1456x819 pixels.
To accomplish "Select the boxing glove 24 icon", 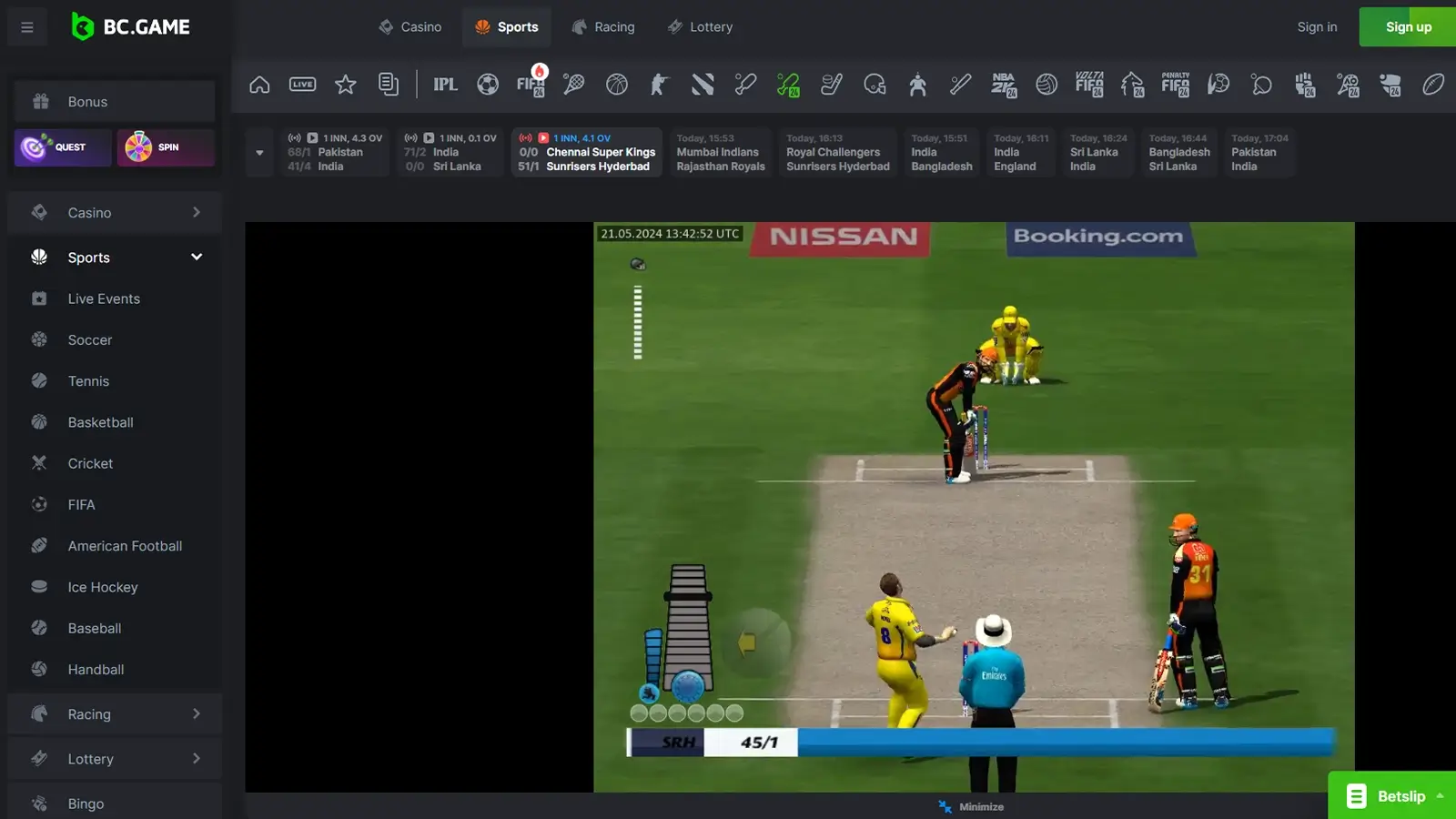I will tap(1305, 85).
